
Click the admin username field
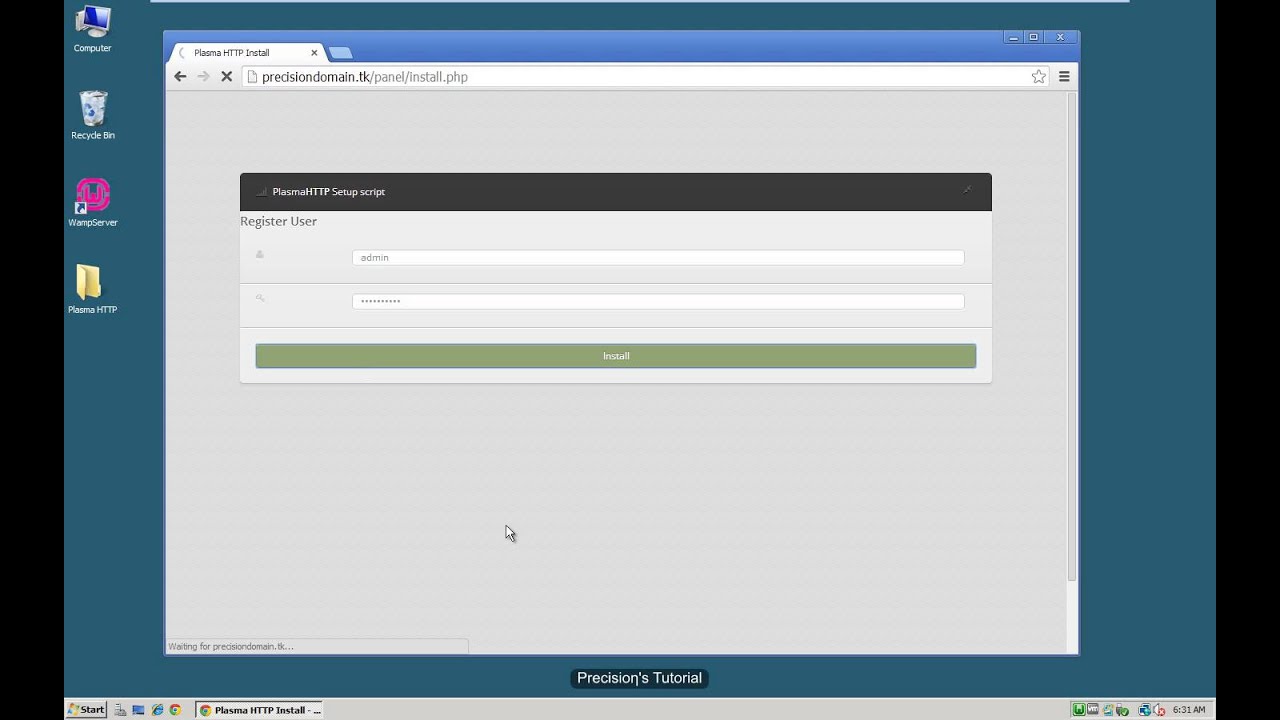tap(658, 257)
